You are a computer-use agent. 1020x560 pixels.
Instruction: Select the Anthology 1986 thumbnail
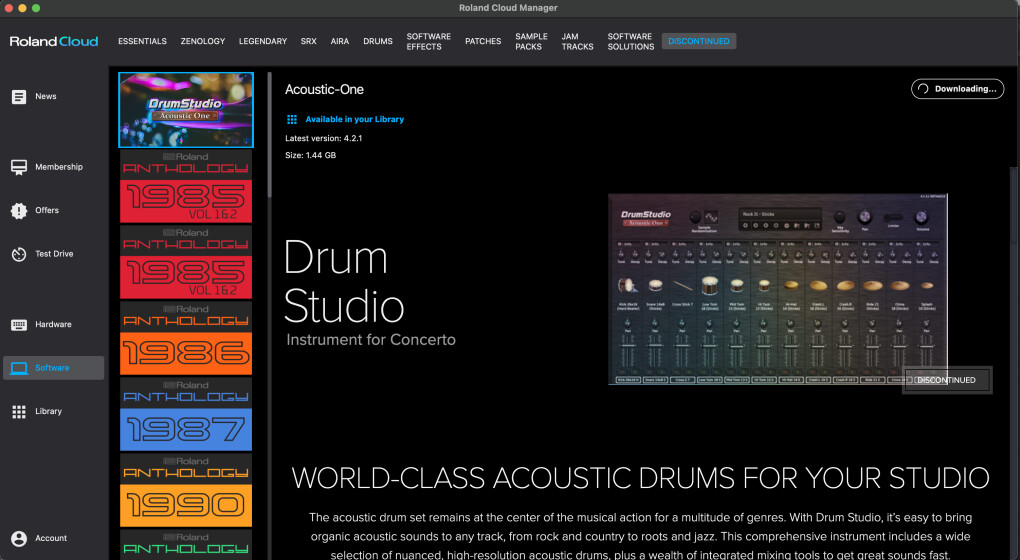click(x=186, y=338)
